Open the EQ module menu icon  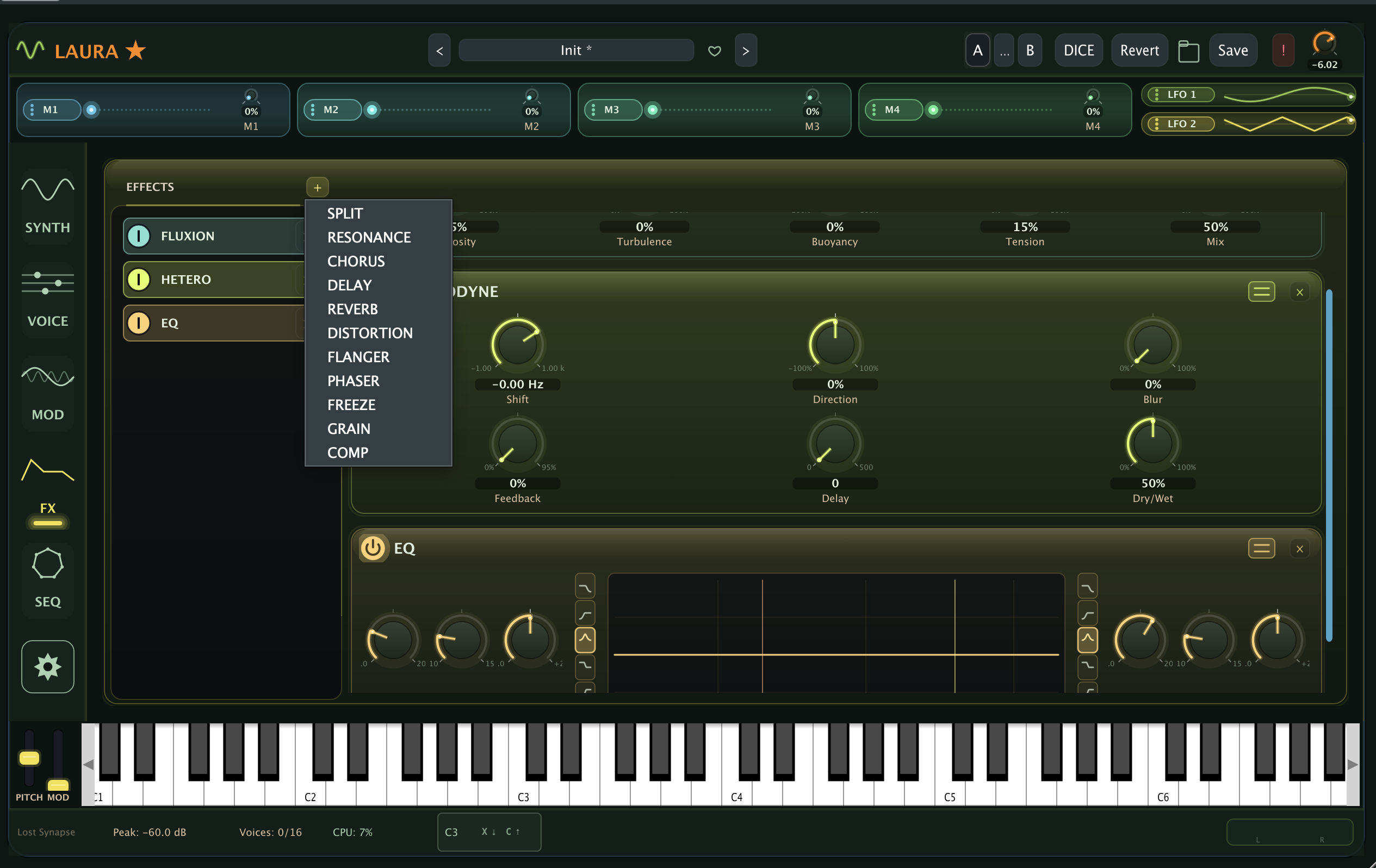coord(1261,548)
